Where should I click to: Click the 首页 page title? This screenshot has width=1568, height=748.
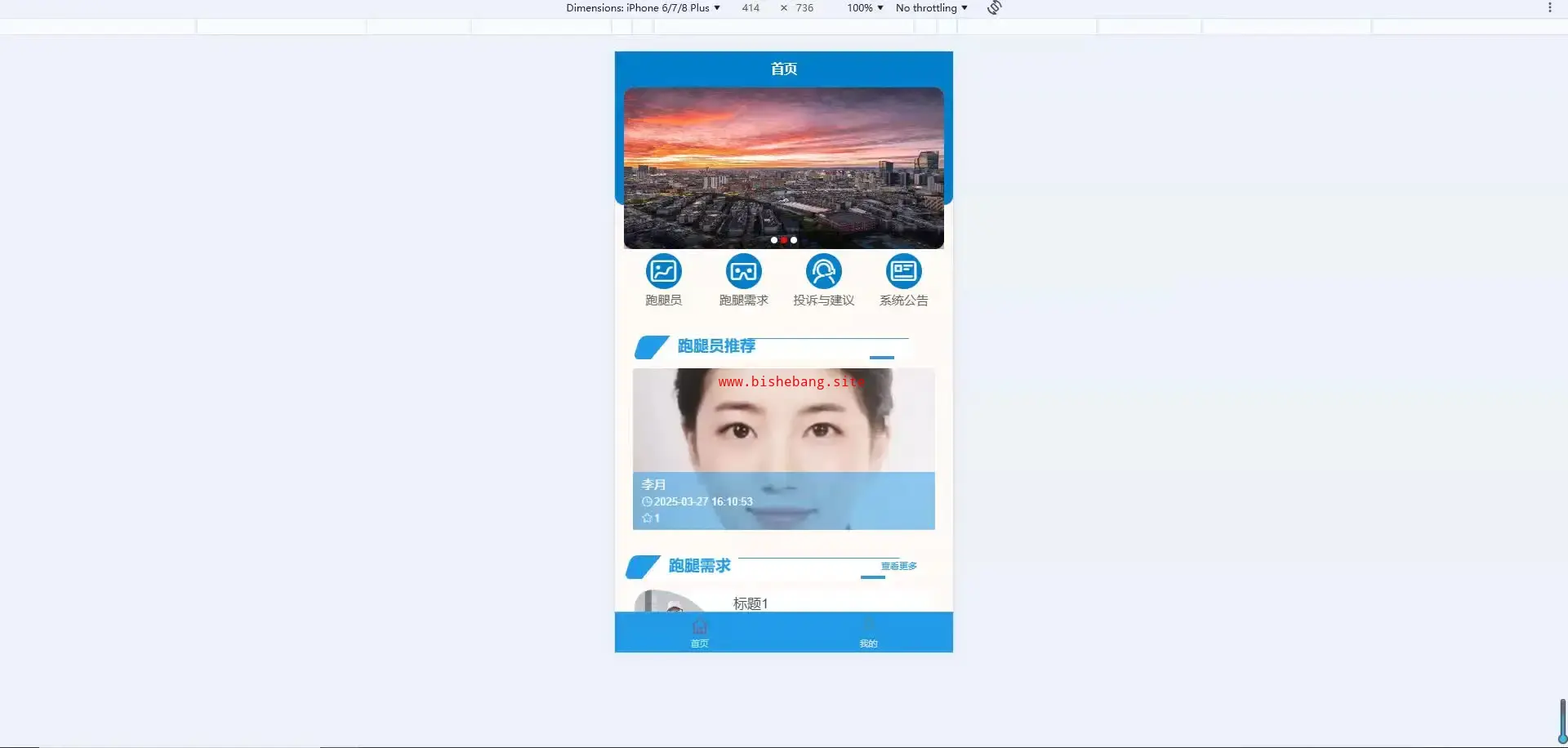click(x=784, y=69)
